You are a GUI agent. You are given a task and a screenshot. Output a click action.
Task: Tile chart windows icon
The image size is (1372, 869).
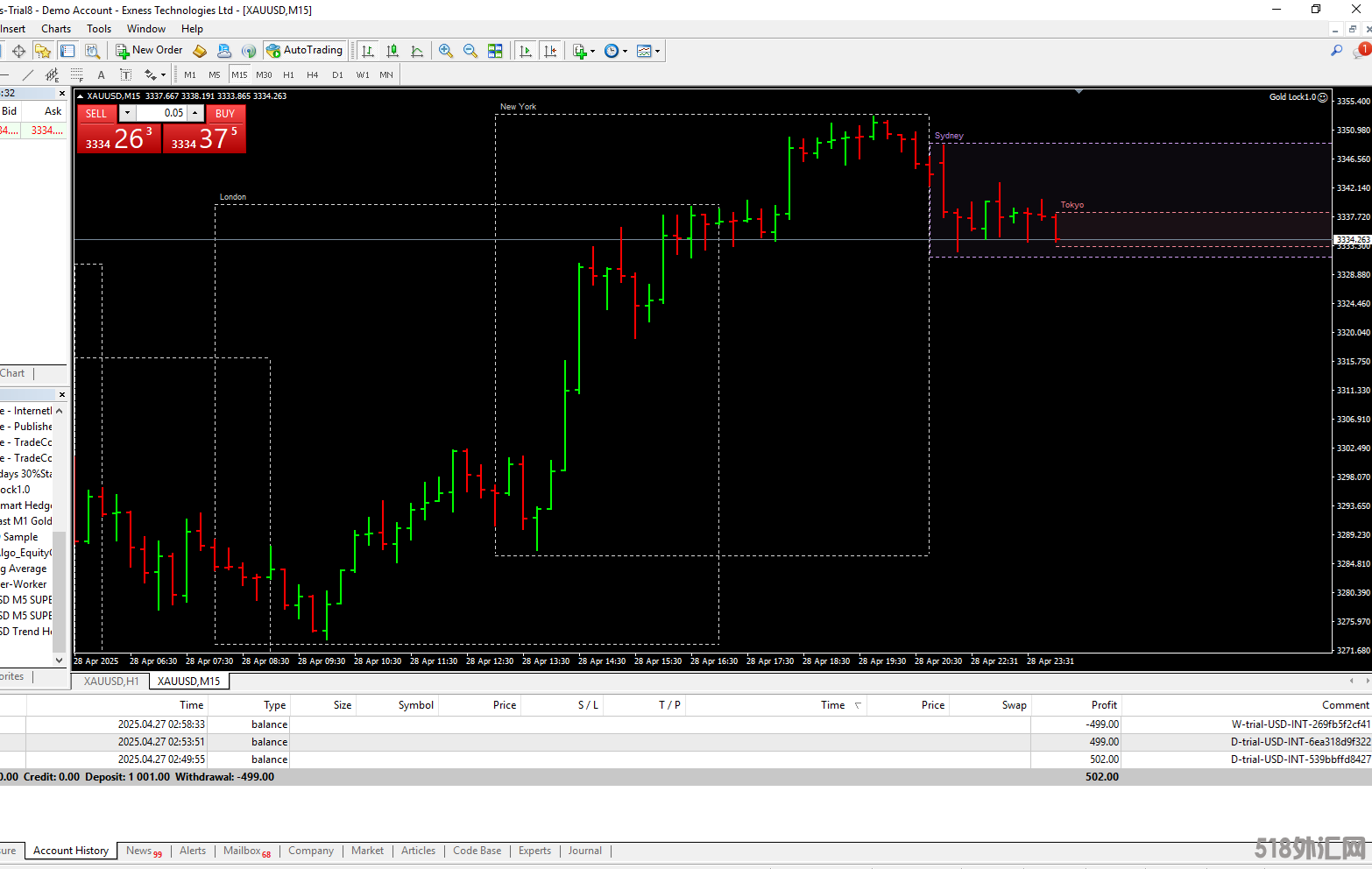click(495, 51)
